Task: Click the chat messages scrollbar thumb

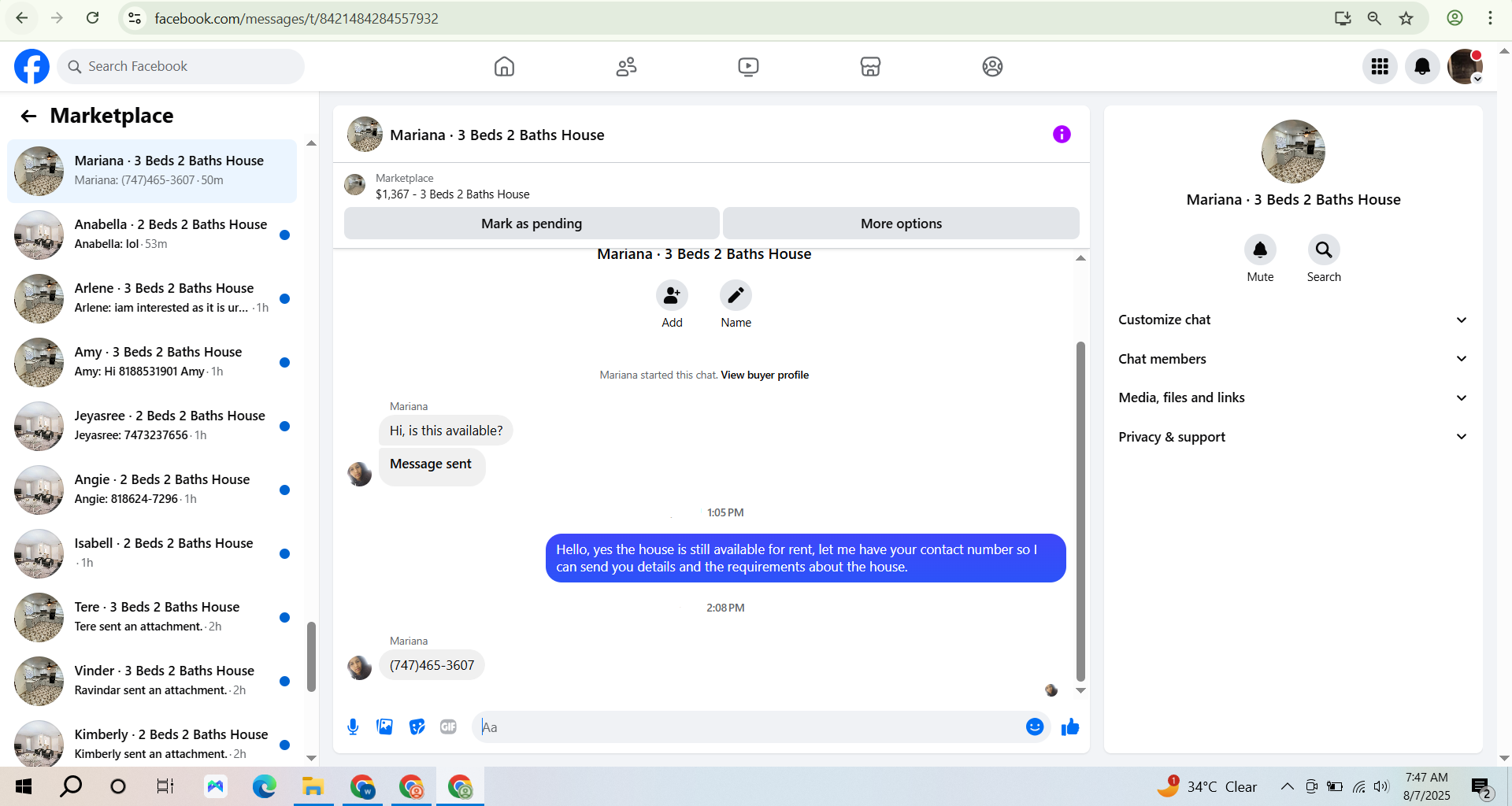Action: pyautogui.click(x=1080, y=512)
